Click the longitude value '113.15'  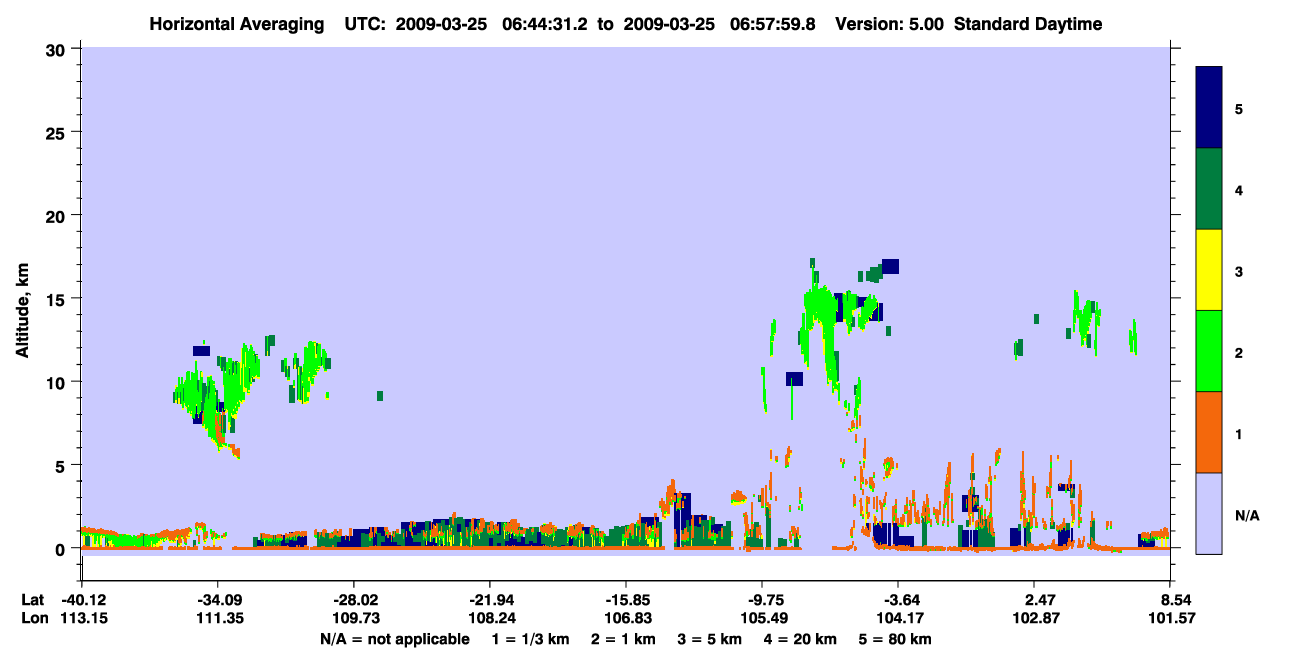(x=82, y=619)
